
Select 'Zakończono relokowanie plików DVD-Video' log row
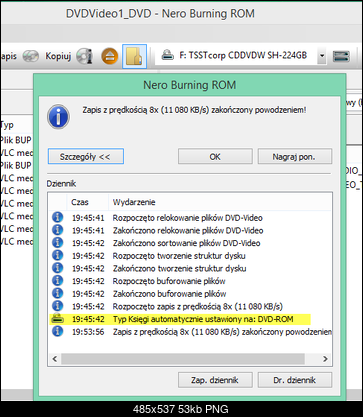coord(190,230)
